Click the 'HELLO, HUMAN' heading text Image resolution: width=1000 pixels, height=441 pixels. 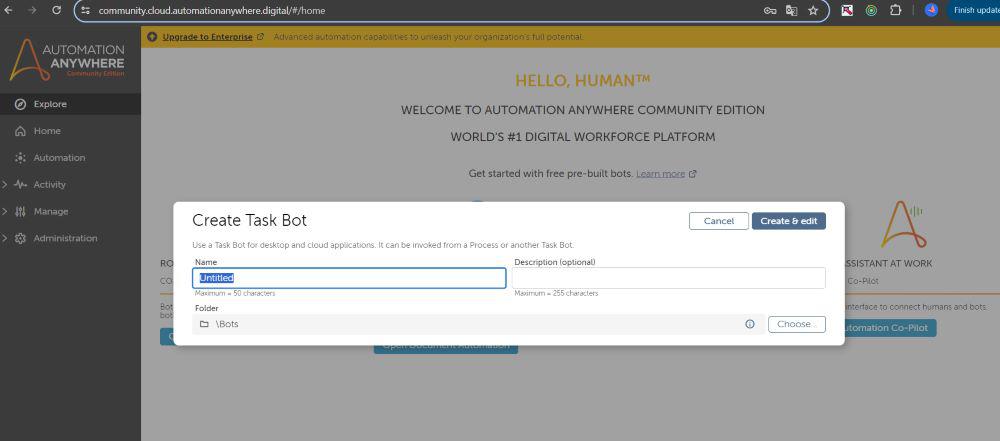(x=583, y=81)
